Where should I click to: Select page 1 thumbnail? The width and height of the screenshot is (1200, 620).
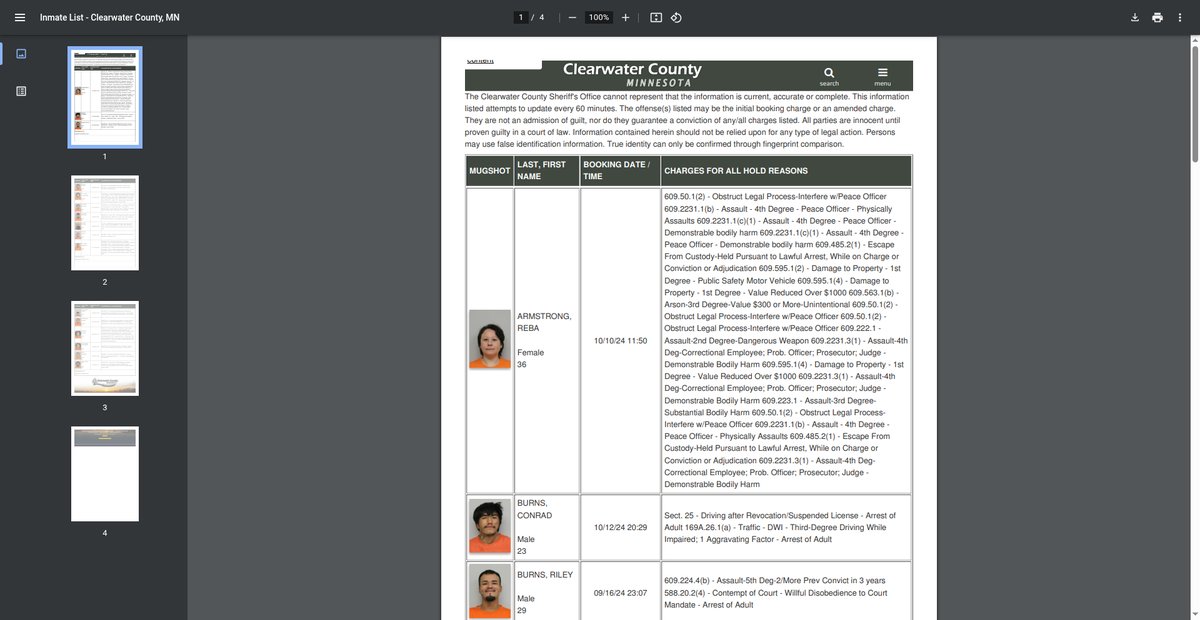click(x=105, y=97)
